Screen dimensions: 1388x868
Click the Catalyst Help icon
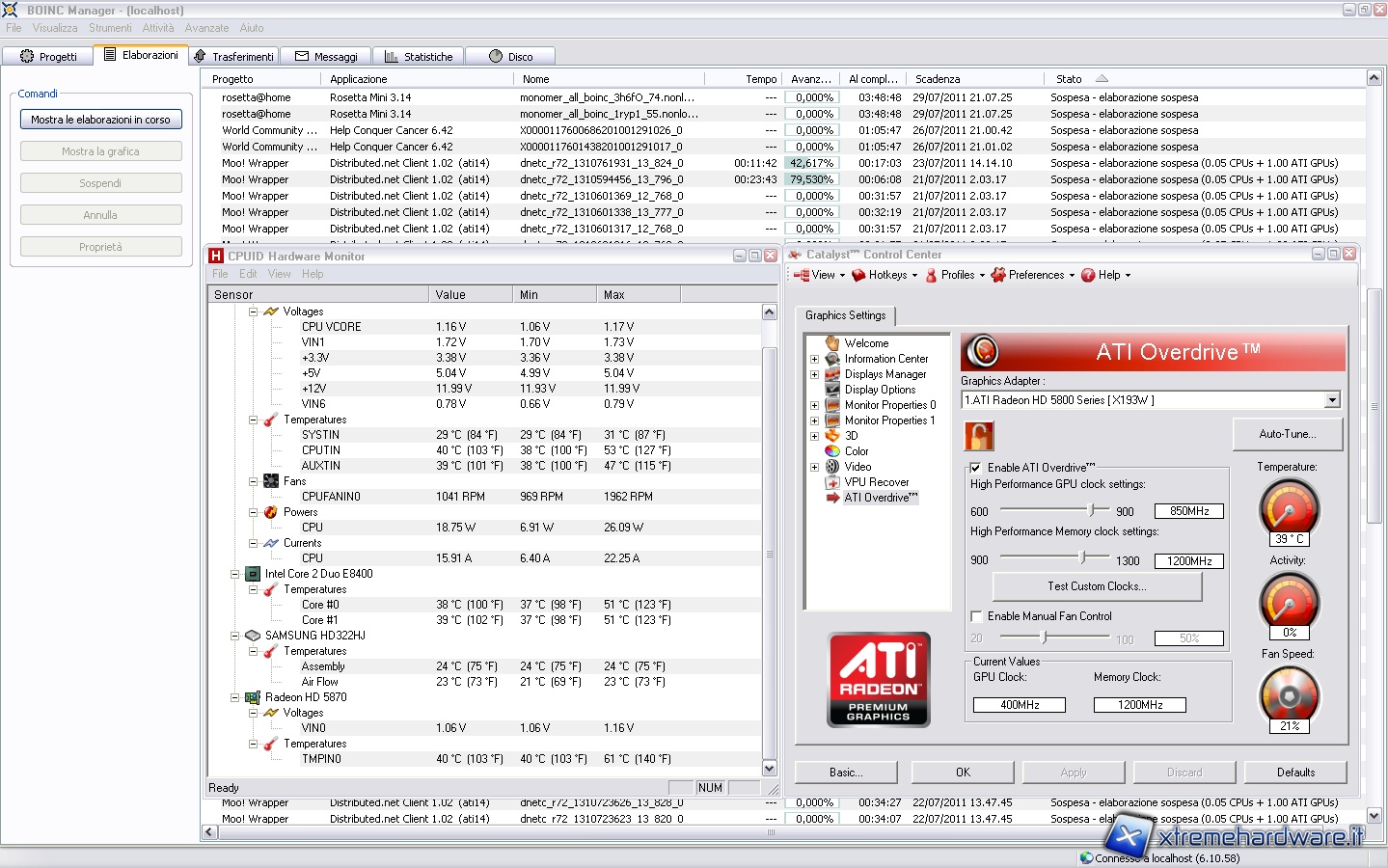click(1089, 275)
